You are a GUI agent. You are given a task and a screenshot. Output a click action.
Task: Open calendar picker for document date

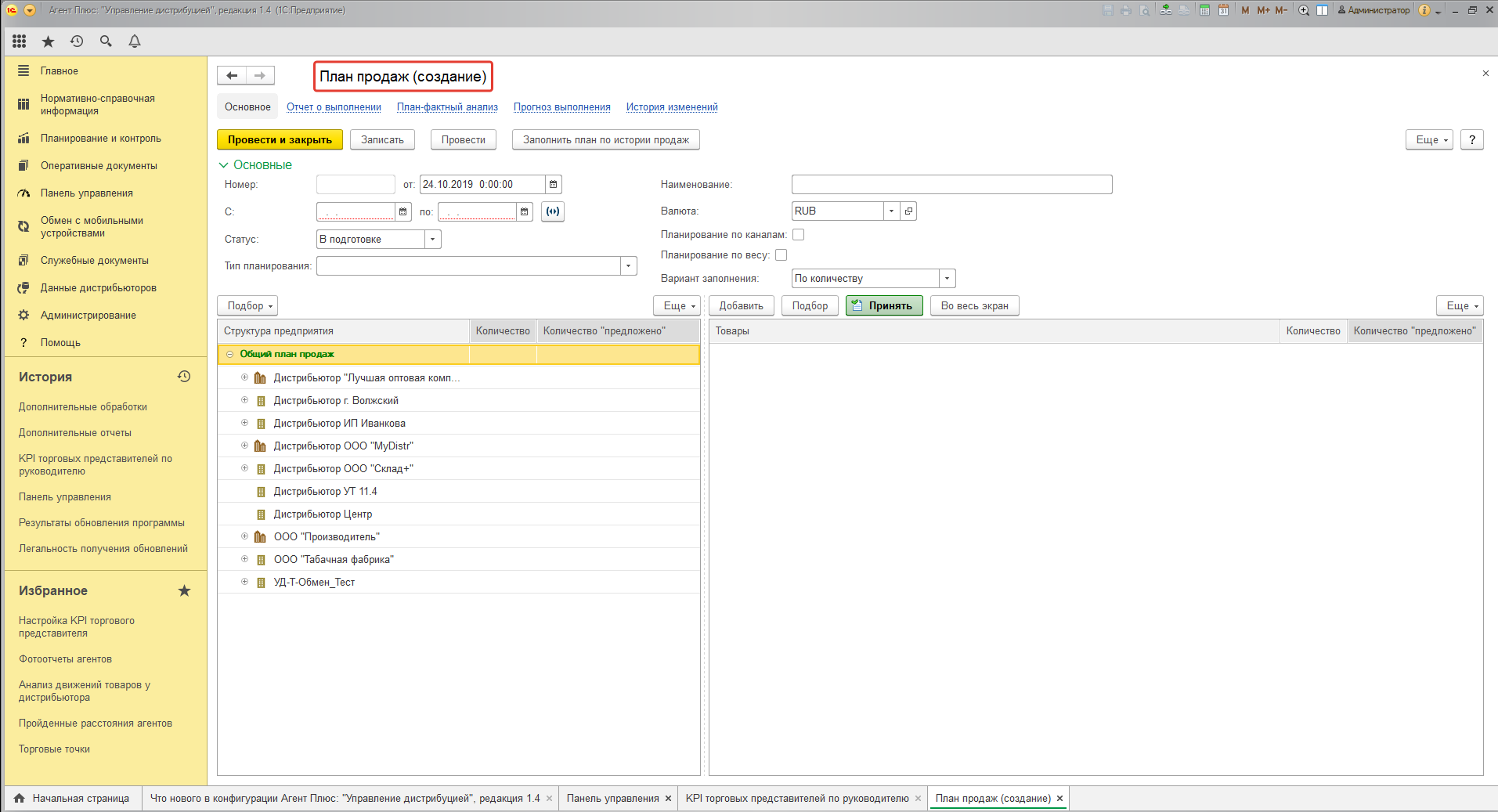pyautogui.click(x=554, y=185)
